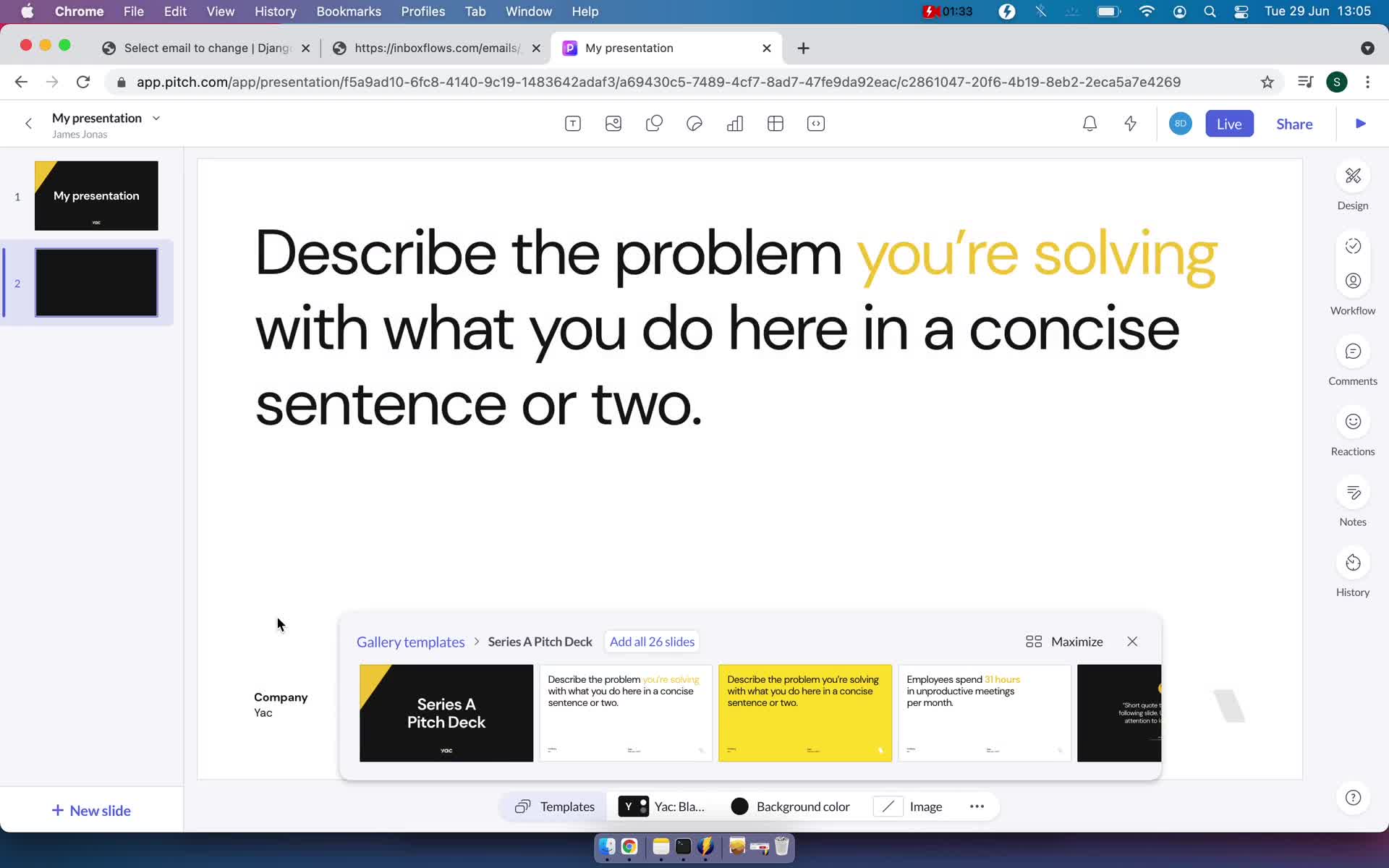
Task: Select slide 2 thumbnail in sidebar
Action: 96,282
